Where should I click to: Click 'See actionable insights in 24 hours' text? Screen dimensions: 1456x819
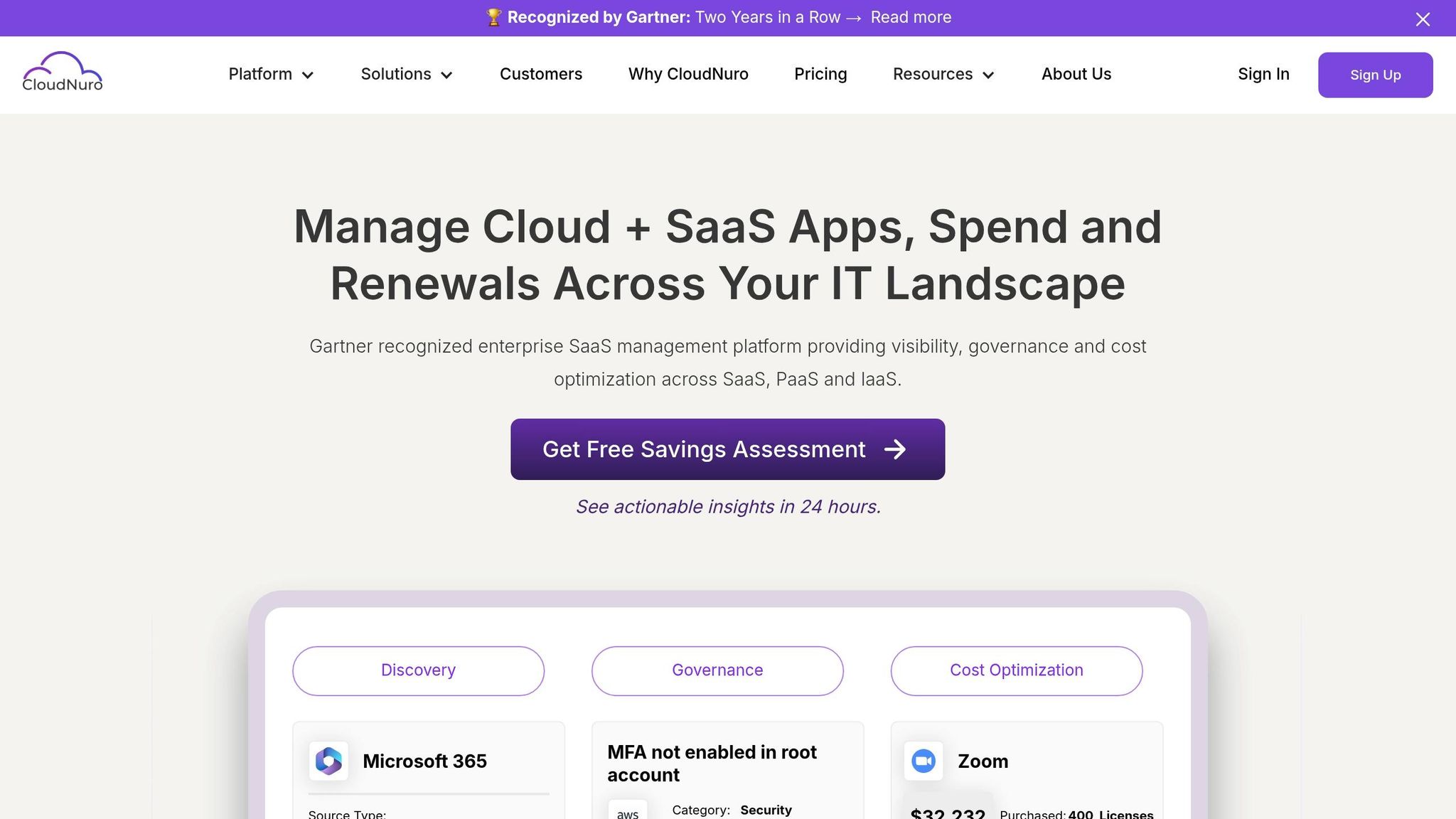click(728, 507)
